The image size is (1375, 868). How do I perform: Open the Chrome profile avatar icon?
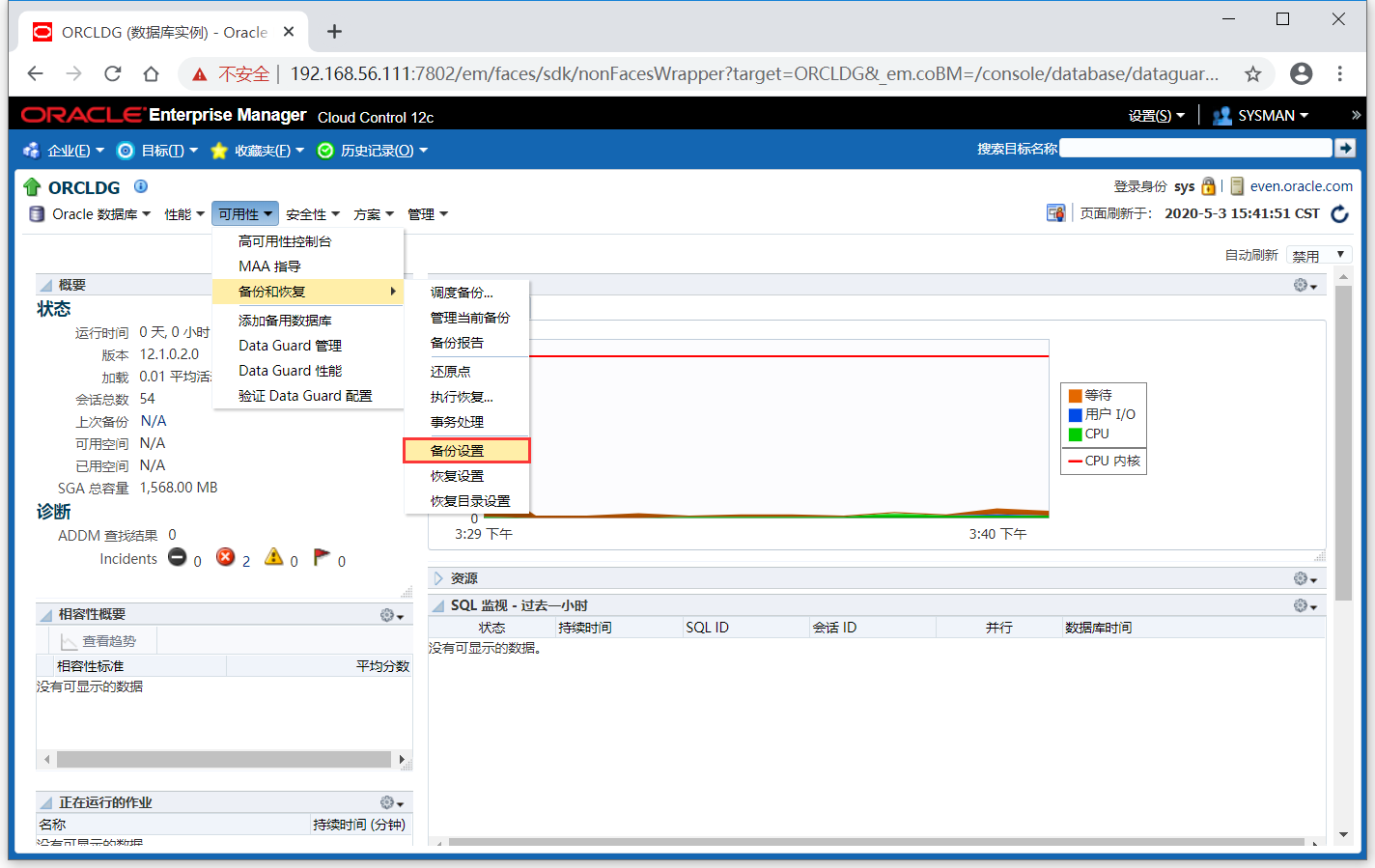[x=1302, y=73]
